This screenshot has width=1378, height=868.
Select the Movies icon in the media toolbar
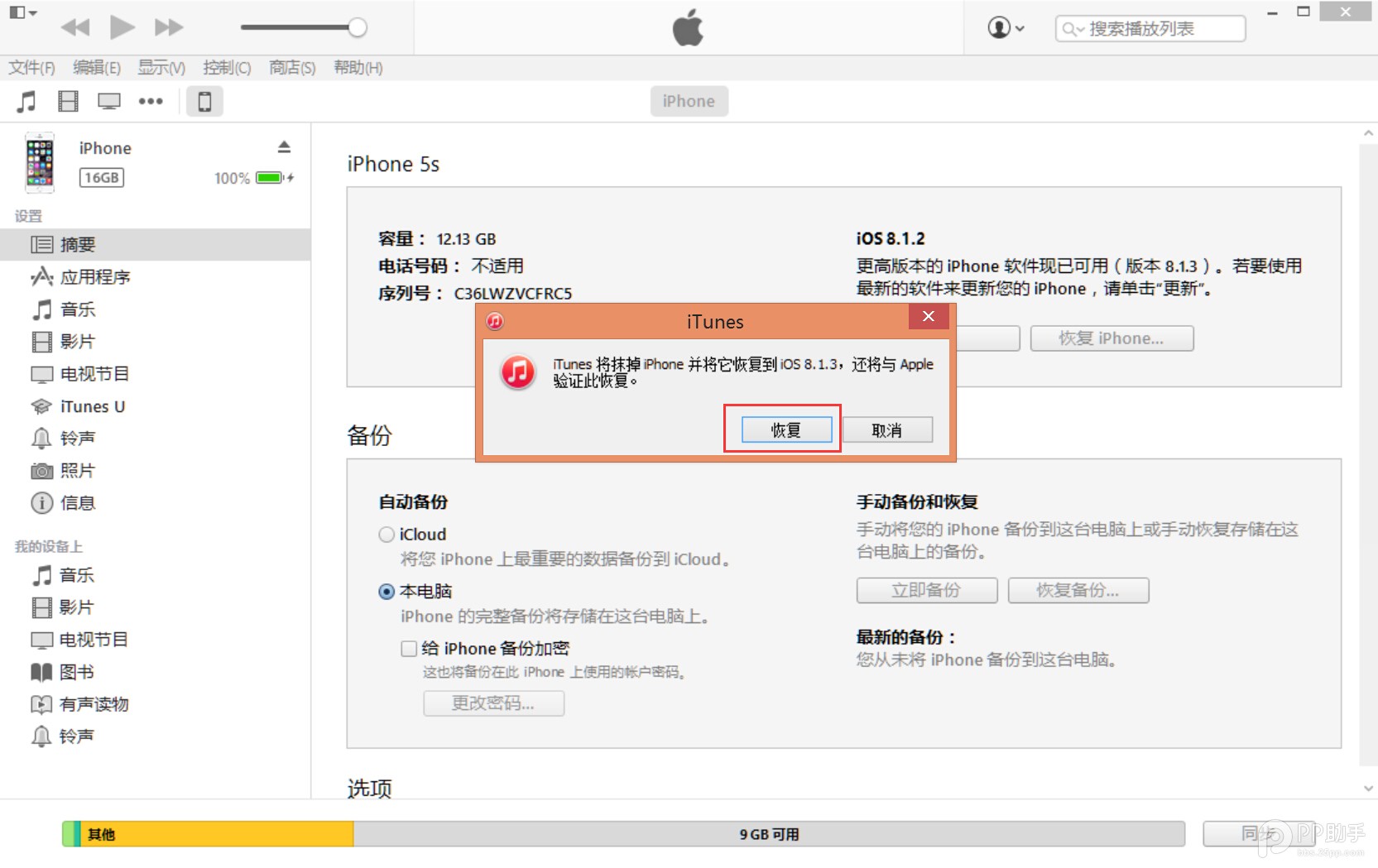coord(68,101)
